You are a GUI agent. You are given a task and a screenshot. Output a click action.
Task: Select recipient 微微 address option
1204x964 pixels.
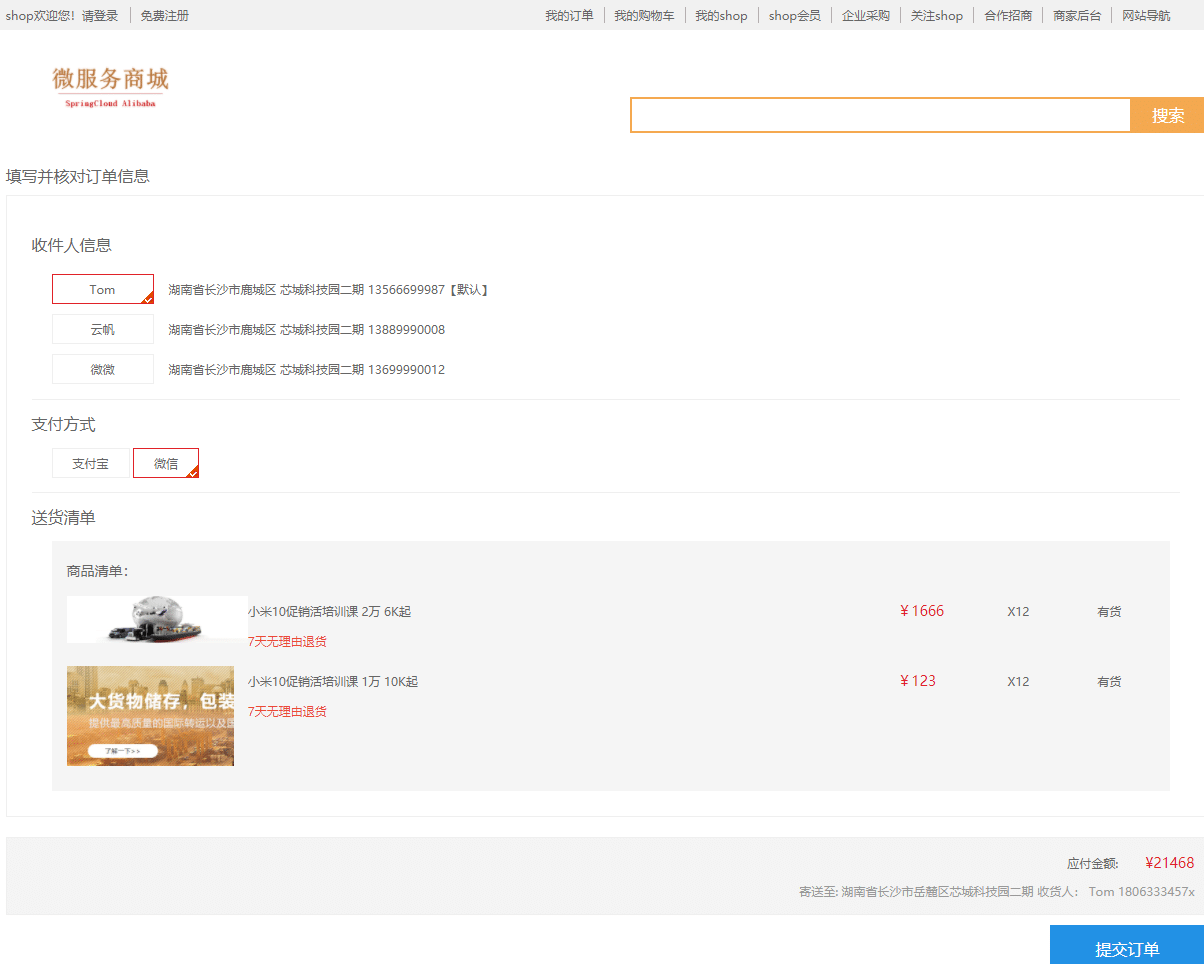103,369
